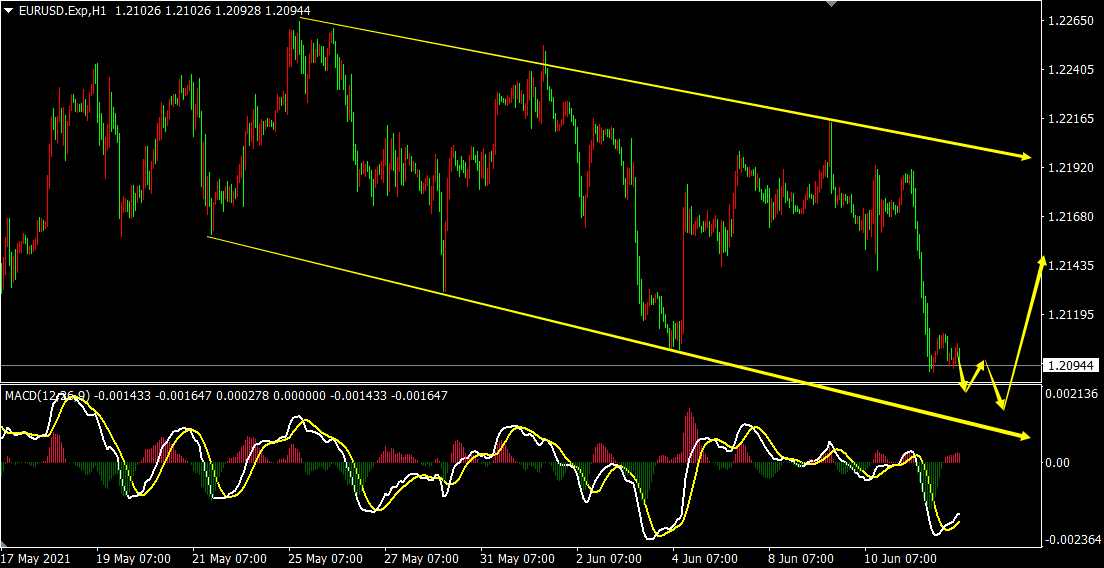Click the 17 May 2021 date label

click(x=35, y=559)
